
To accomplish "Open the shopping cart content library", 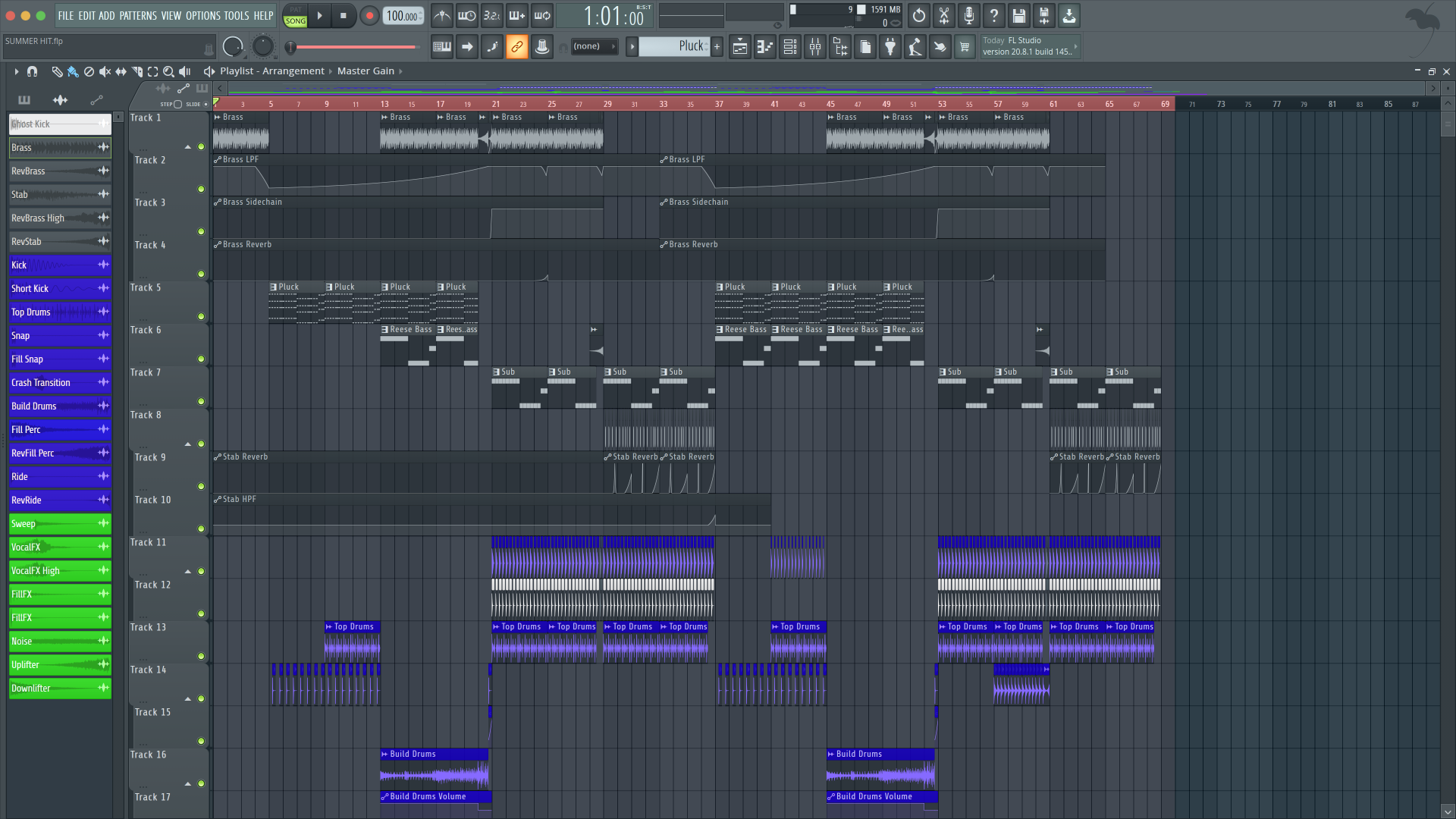I will click(x=965, y=47).
